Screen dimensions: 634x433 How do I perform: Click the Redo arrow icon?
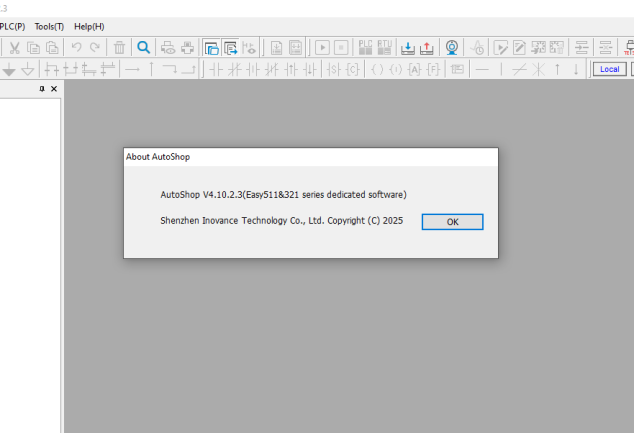95,48
